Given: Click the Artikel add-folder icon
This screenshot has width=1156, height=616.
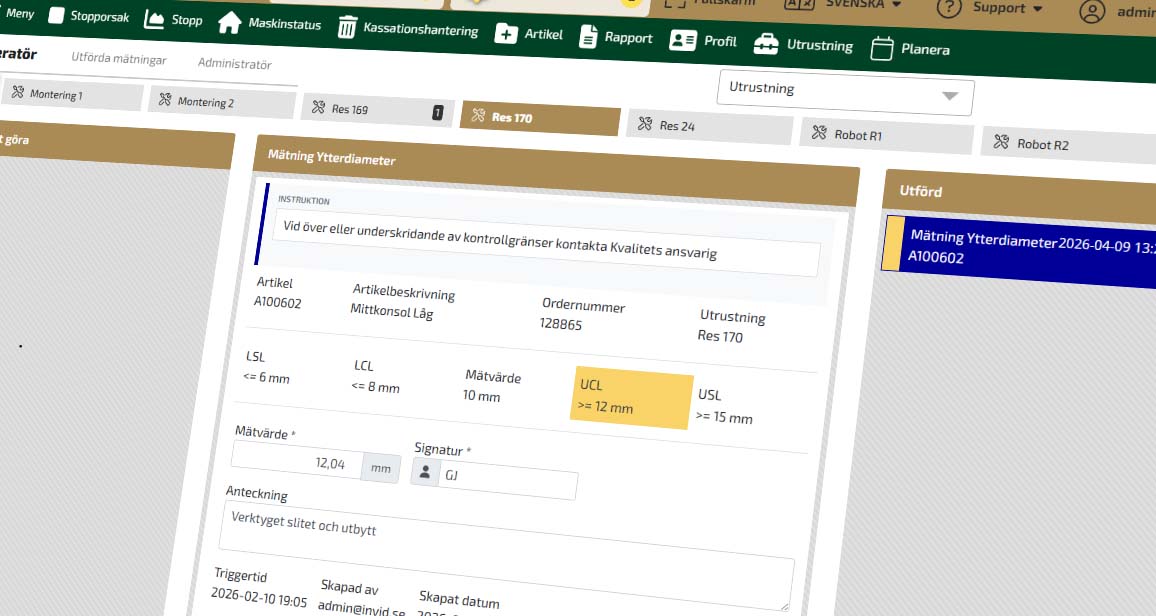Looking at the screenshot, I should point(506,34).
